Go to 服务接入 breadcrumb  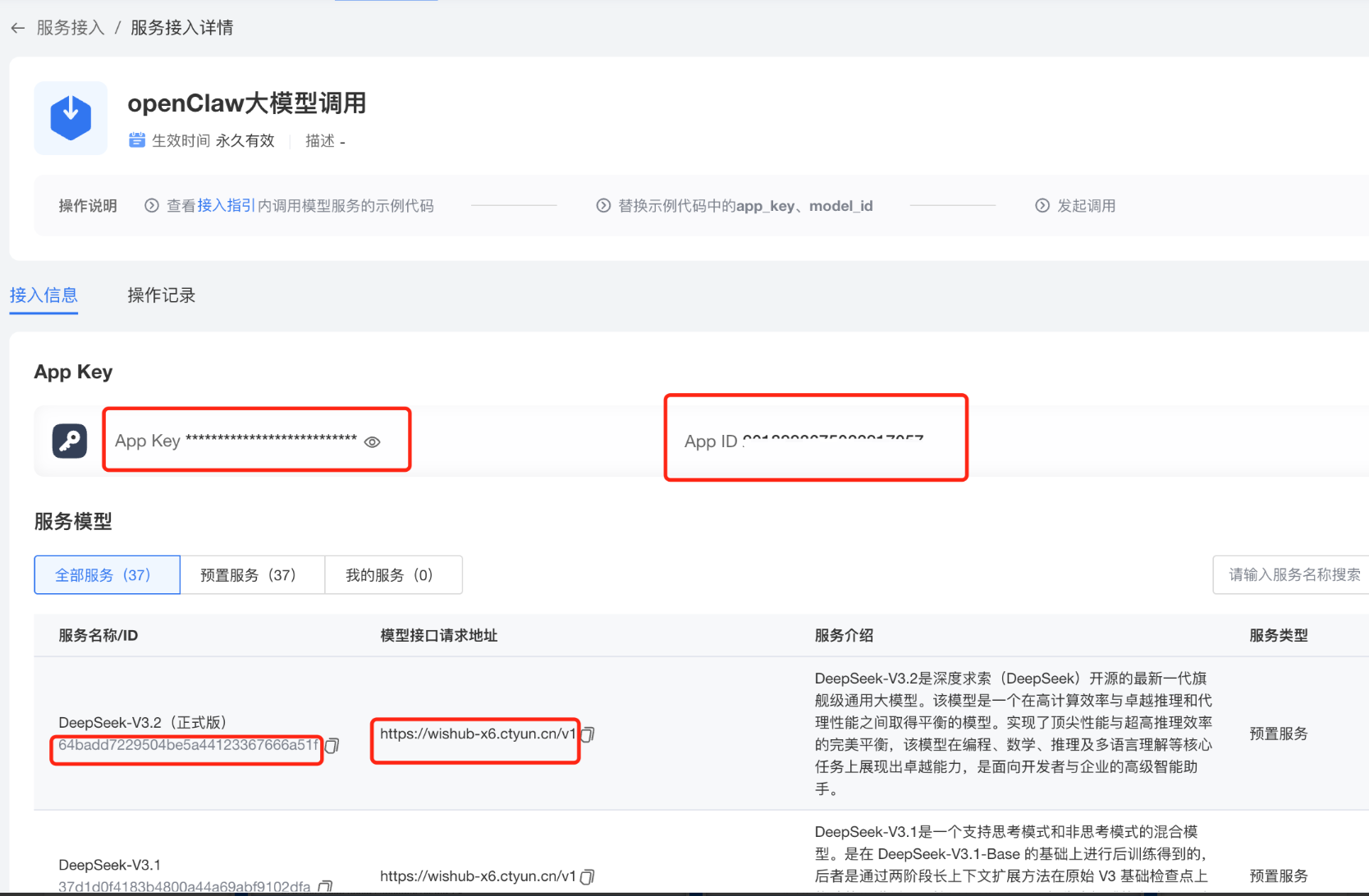pyautogui.click(x=71, y=28)
